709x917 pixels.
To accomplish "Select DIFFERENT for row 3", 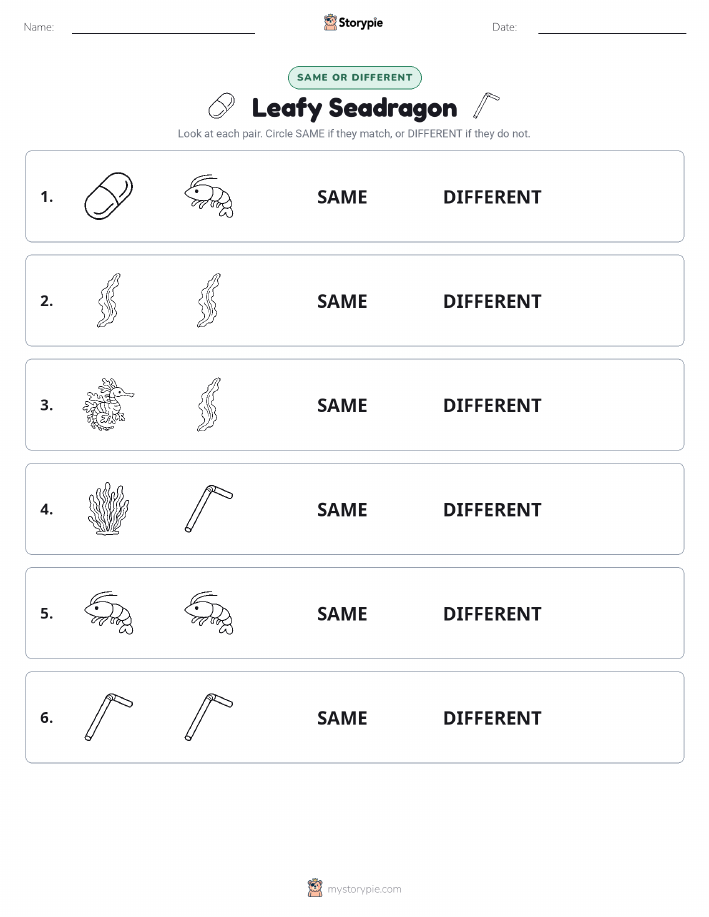I will (492, 405).
